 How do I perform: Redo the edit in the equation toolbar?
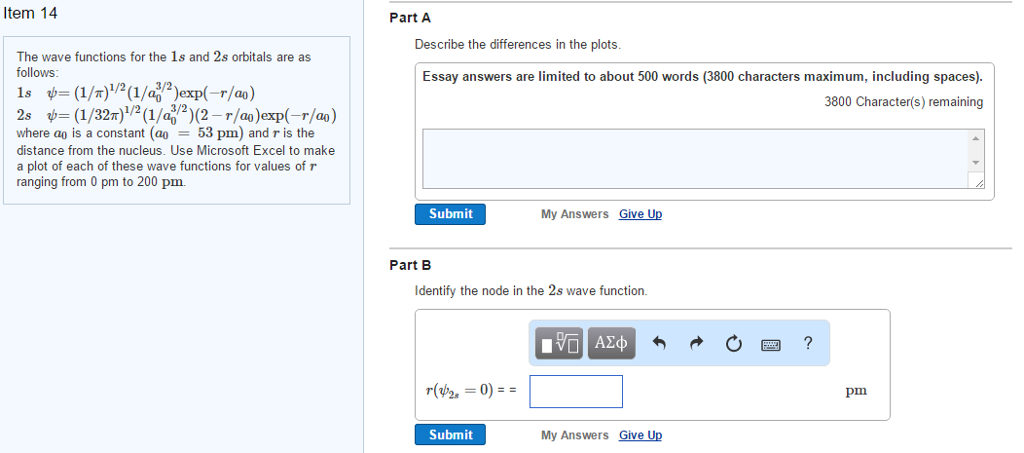(696, 344)
